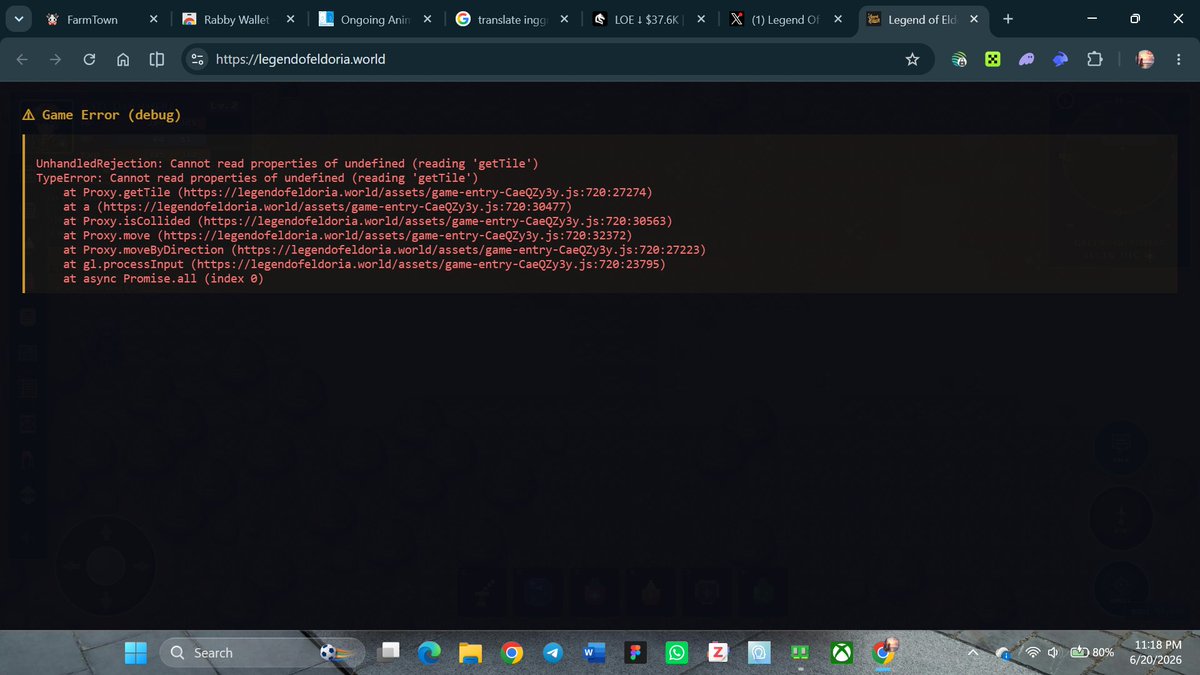Open the blue Rabby wallet extension
The image size is (1200, 675).
point(1061,60)
